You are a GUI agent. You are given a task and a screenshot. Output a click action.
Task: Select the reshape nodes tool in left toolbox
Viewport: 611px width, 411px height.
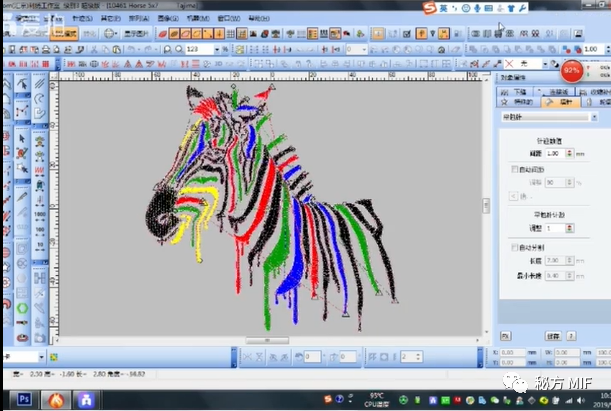22,84
